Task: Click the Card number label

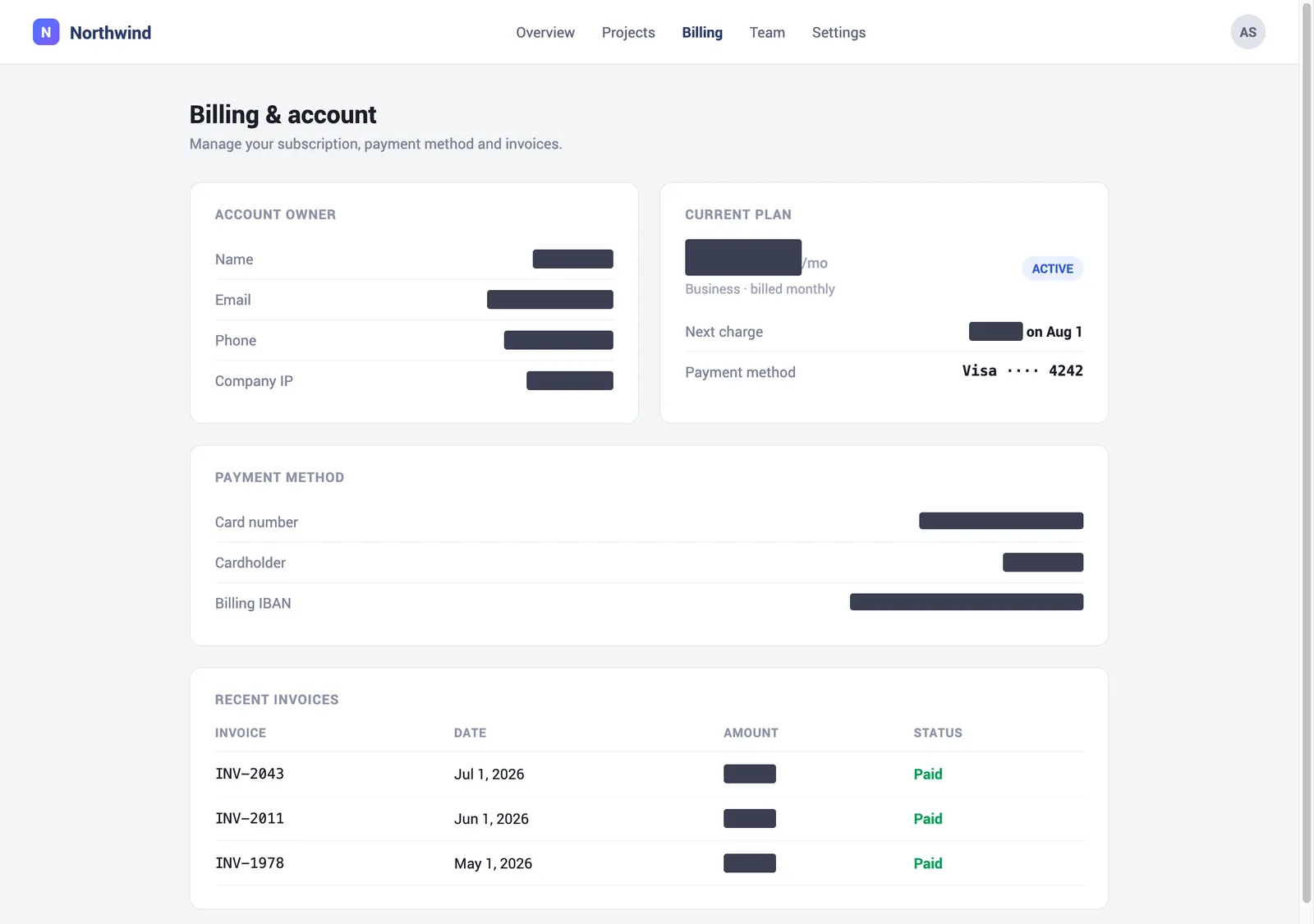Action: click(256, 522)
